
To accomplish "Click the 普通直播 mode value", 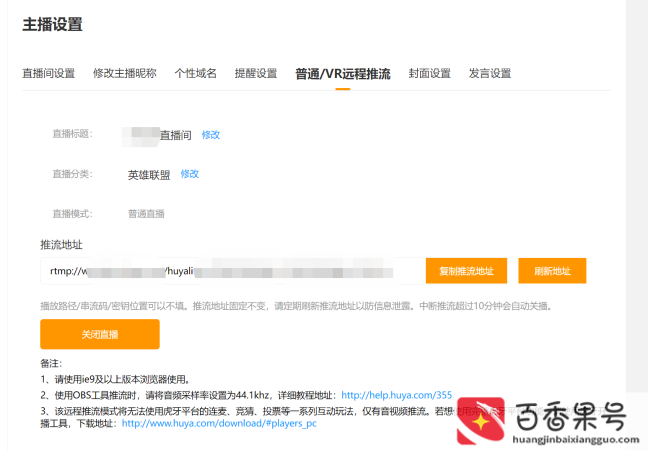I will point(146,214).
